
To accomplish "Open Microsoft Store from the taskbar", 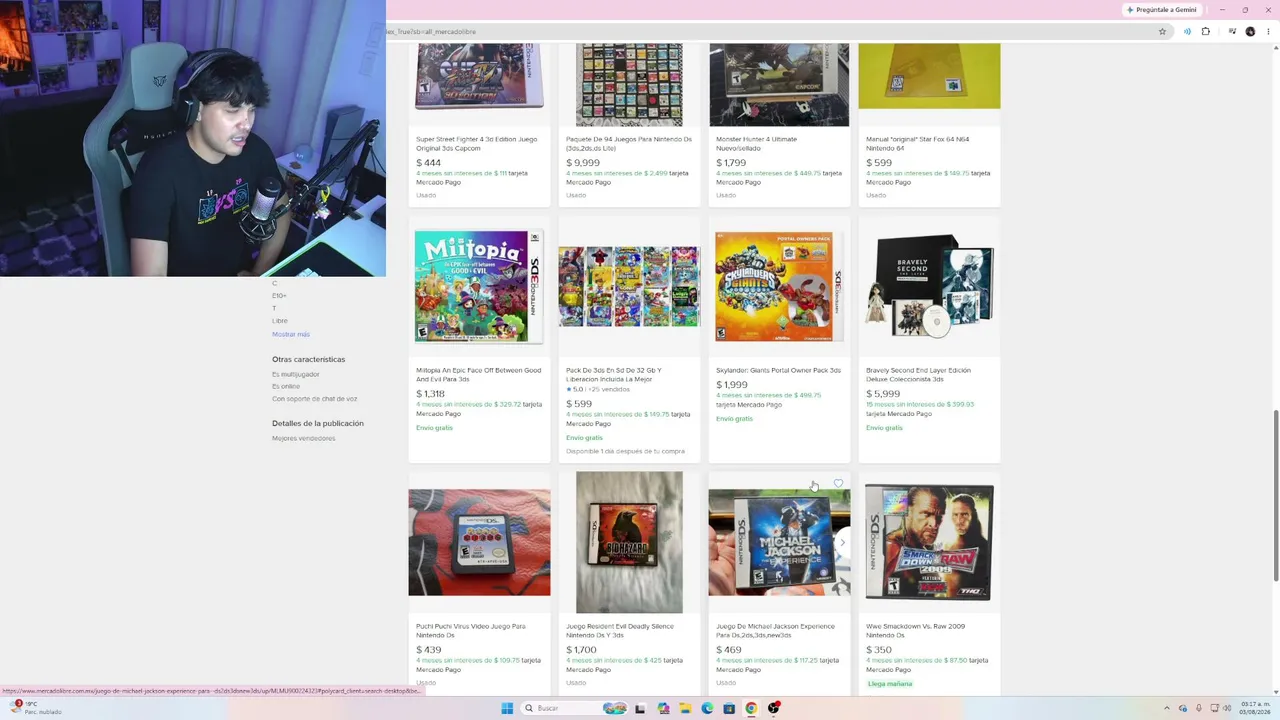I will pyautogui.click(x=729, y=708).
